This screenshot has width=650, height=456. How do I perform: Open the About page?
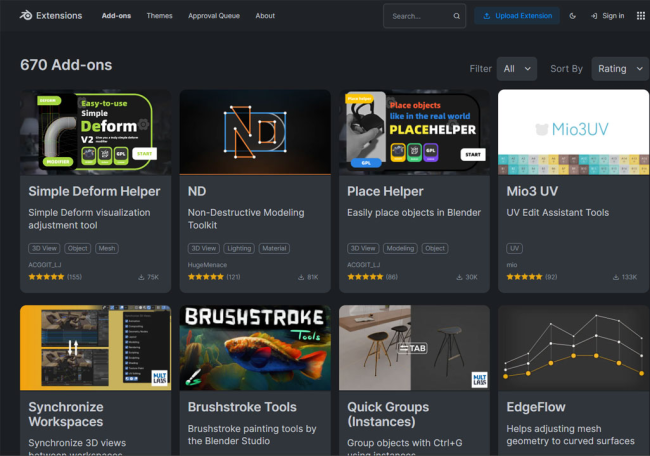[x=265, y=16]
